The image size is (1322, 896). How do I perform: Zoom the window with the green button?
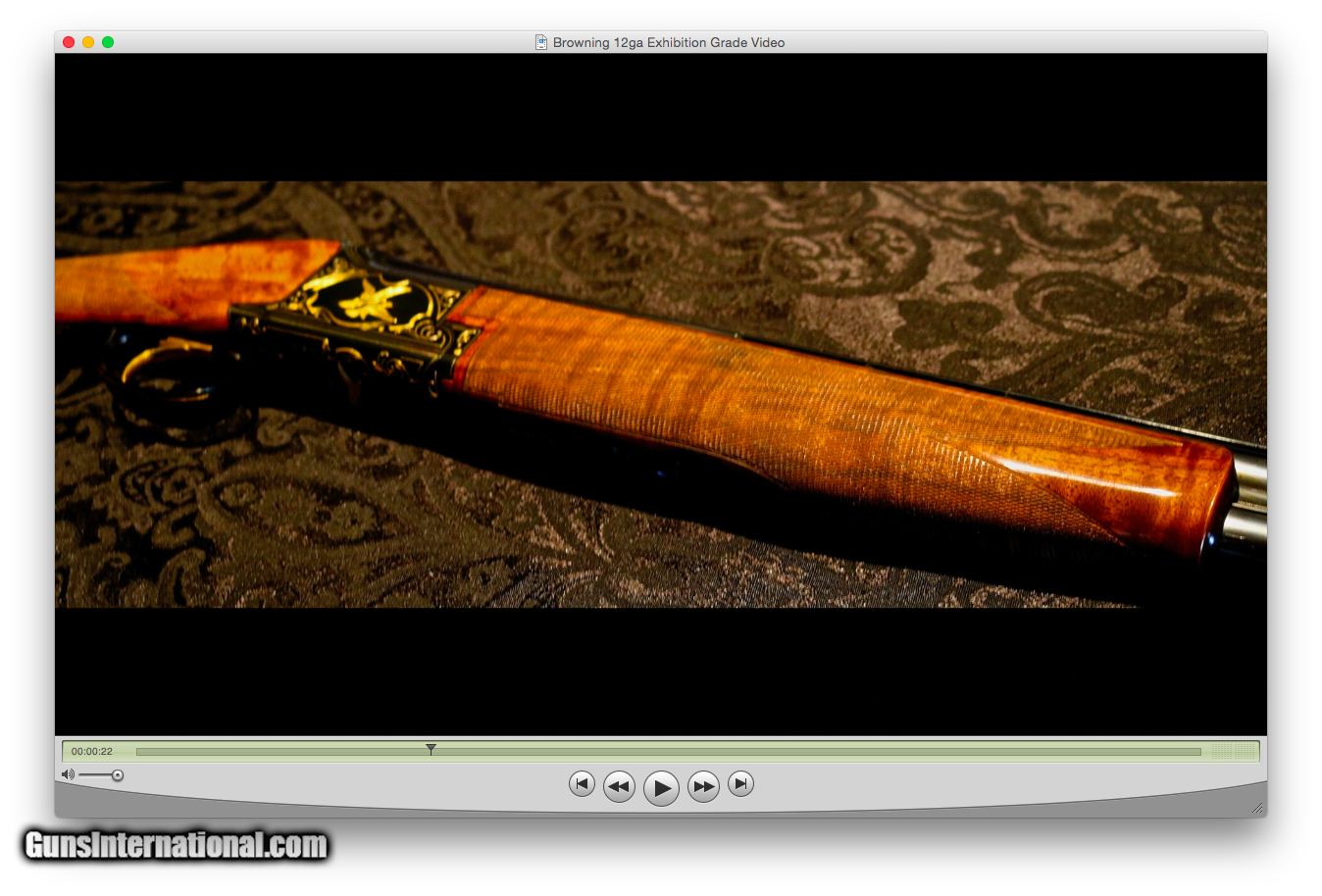108,42
